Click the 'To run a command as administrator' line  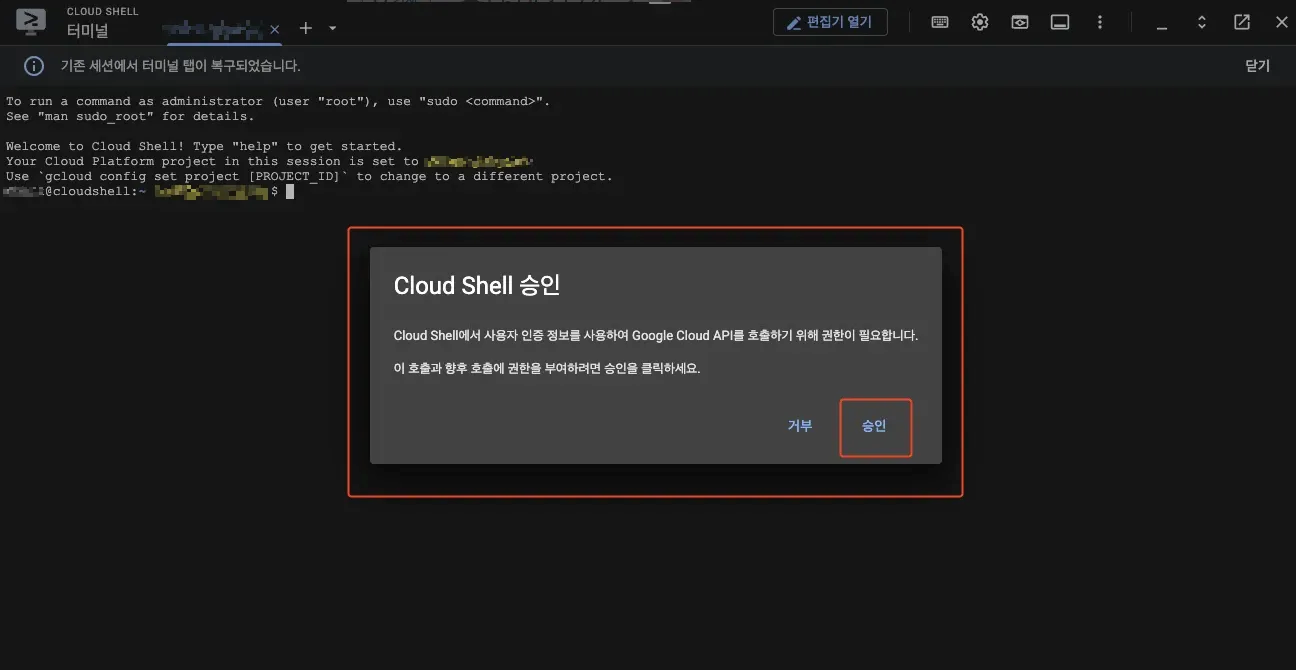point(278,101)
